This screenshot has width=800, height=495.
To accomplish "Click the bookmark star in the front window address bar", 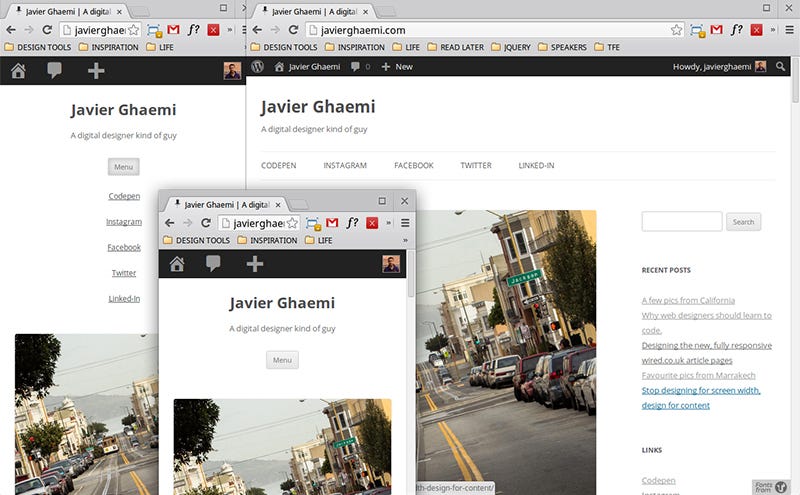I will click(292, 223).
